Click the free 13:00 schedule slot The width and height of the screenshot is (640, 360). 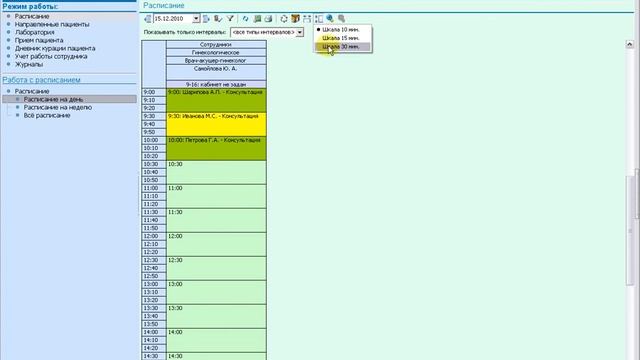(x=216, y=292)
